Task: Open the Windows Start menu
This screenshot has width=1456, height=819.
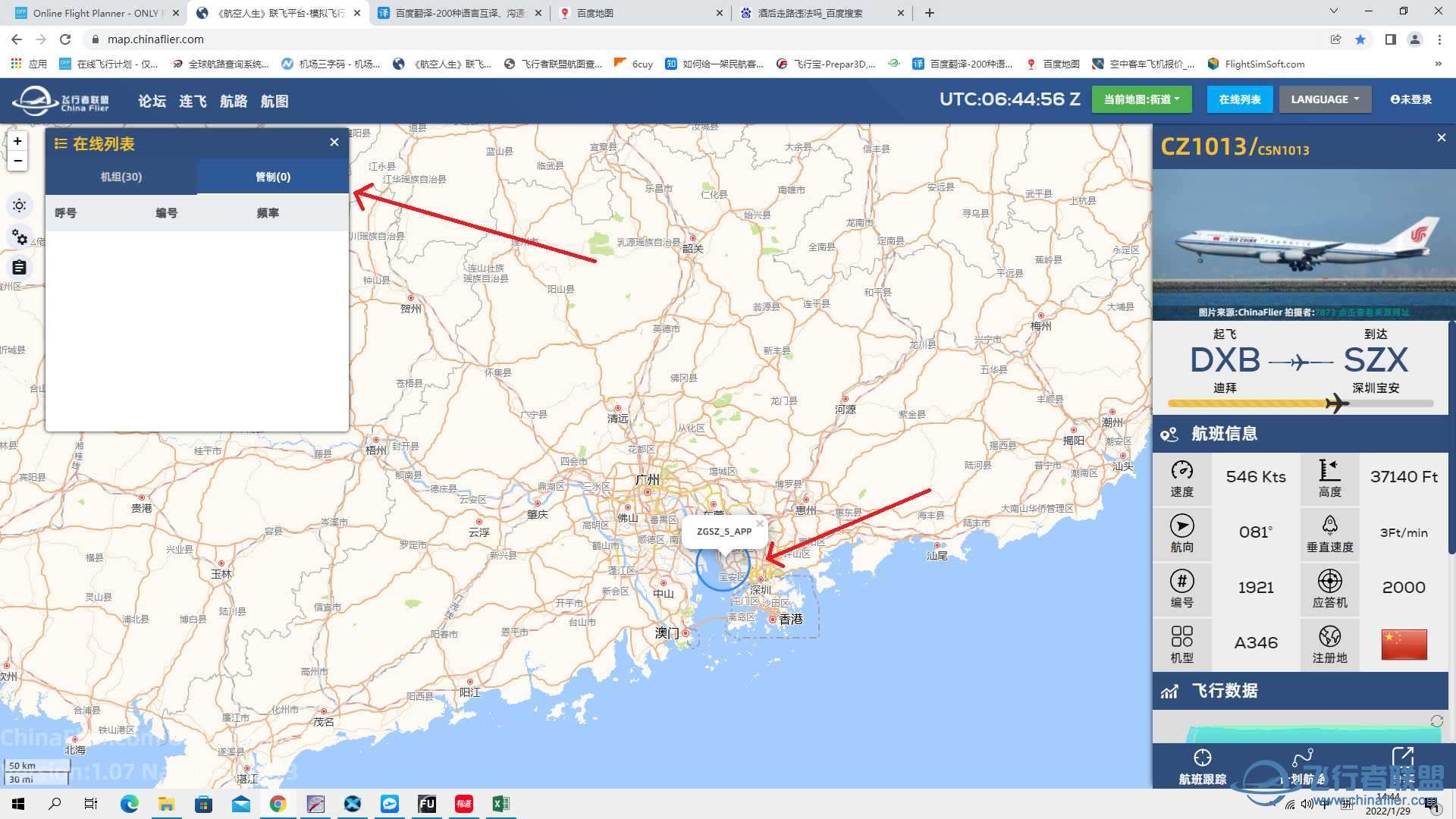Action: pos(18,804)
